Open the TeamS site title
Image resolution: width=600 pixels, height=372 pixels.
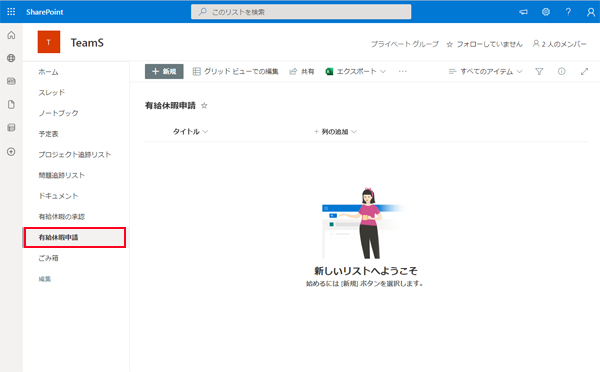click(x=87, y=42)
